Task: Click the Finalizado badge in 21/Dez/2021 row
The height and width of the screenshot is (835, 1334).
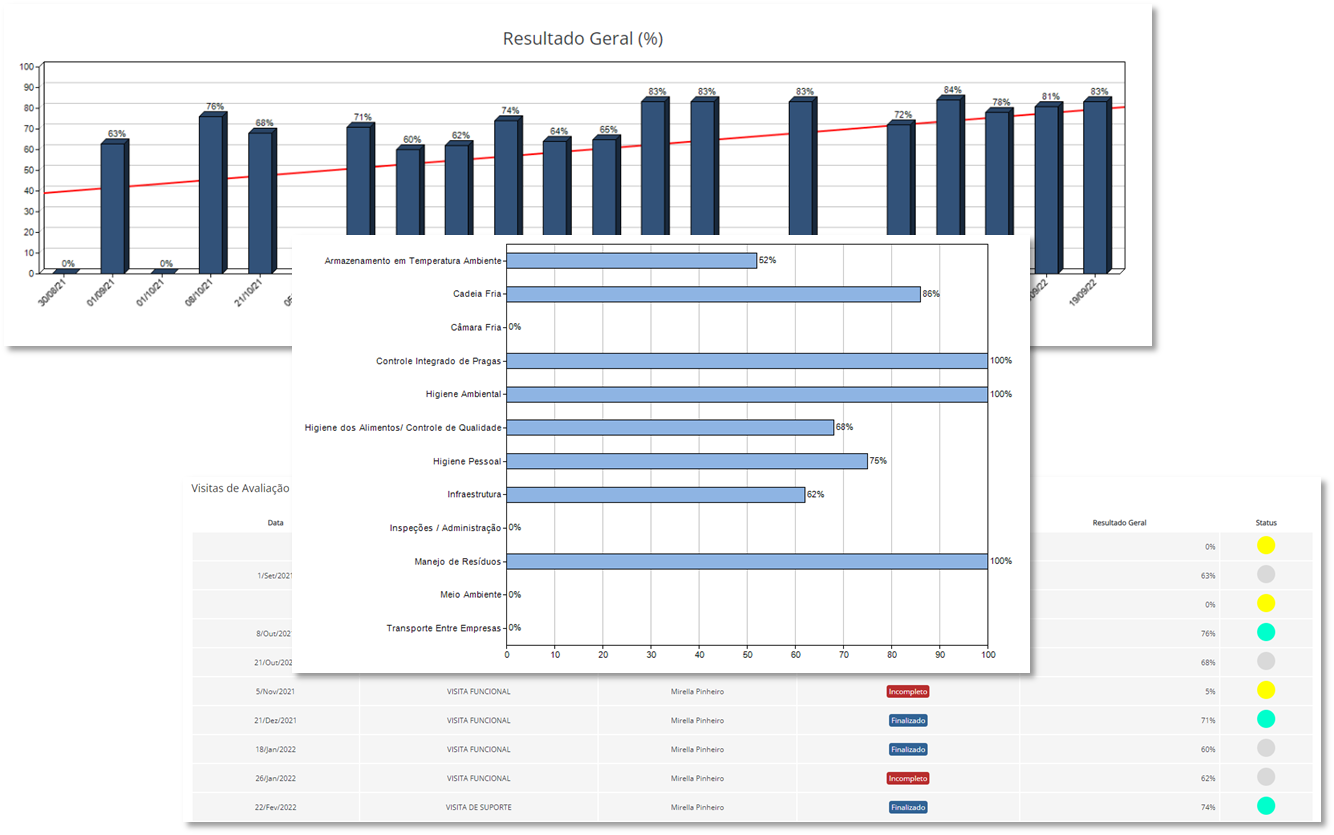Action: click(908, 720)
